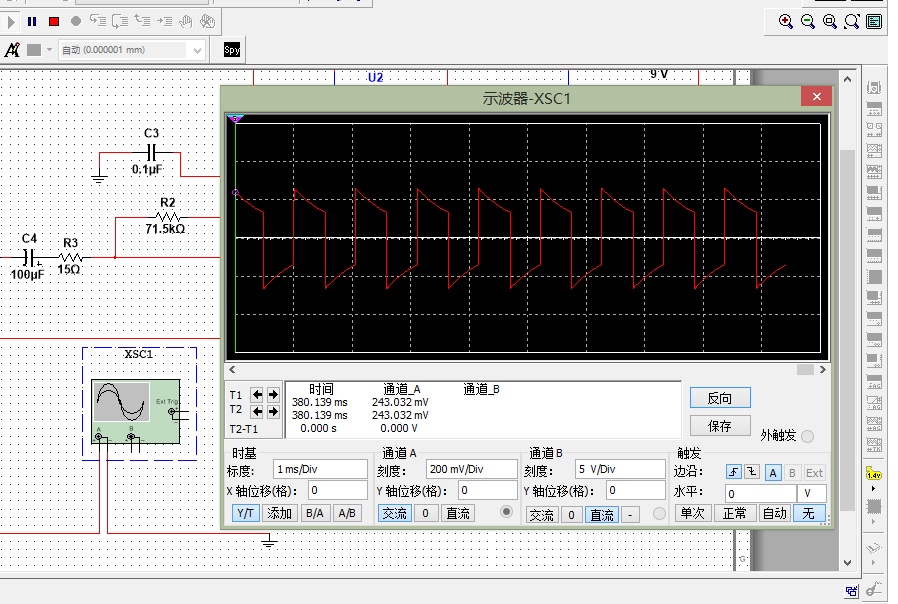Select the multimeter instrument icon
Viewport: 898px width, 604px height.
point(874,88)
